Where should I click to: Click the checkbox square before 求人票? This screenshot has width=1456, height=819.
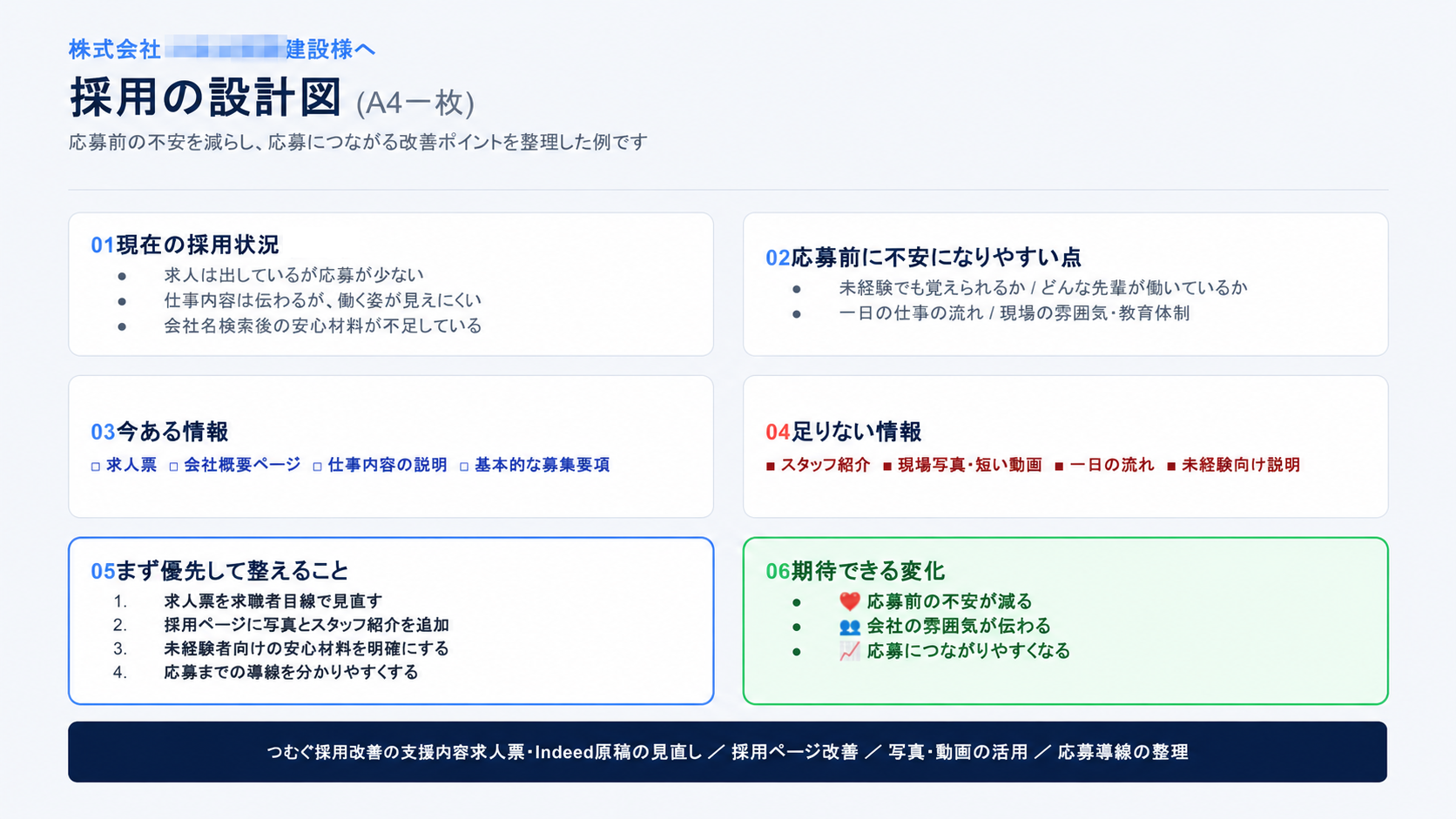tap(96, 467)
